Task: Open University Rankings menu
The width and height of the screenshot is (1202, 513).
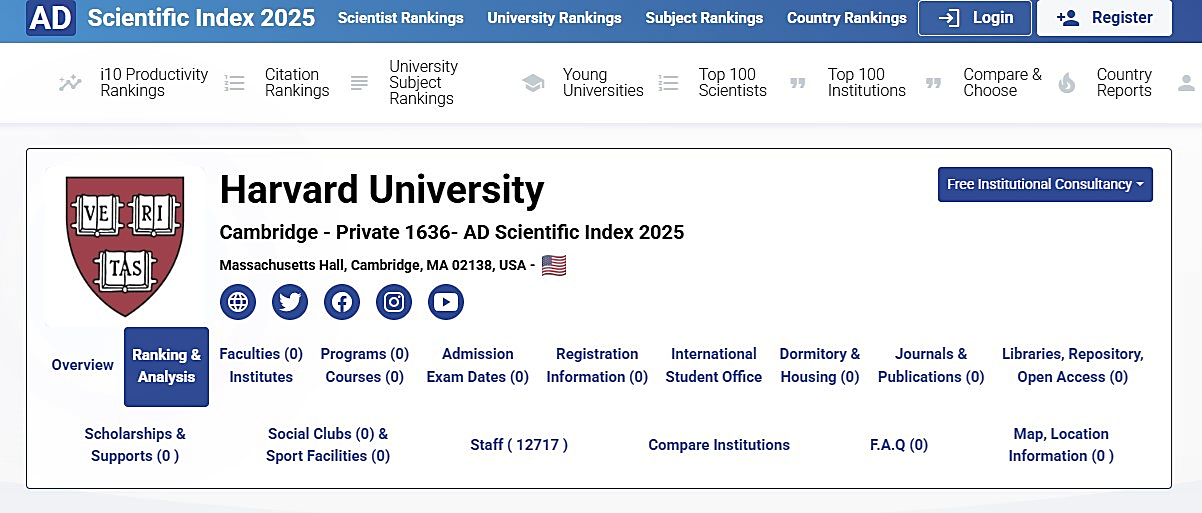Action: pos(554,18)
